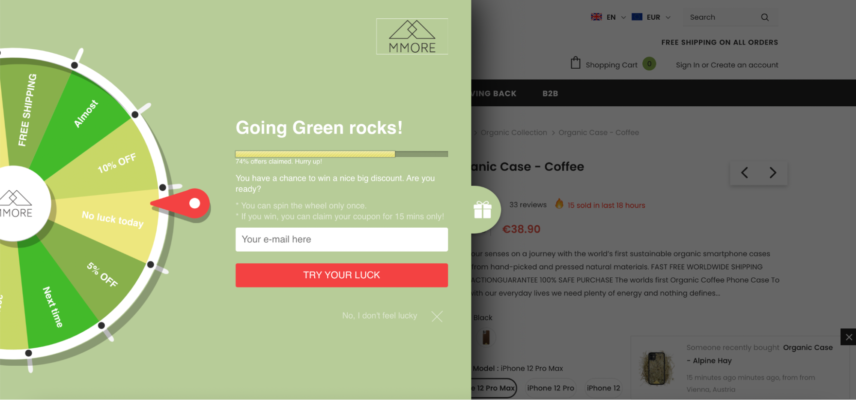Expand the EN language dropdown

[608, 17]
